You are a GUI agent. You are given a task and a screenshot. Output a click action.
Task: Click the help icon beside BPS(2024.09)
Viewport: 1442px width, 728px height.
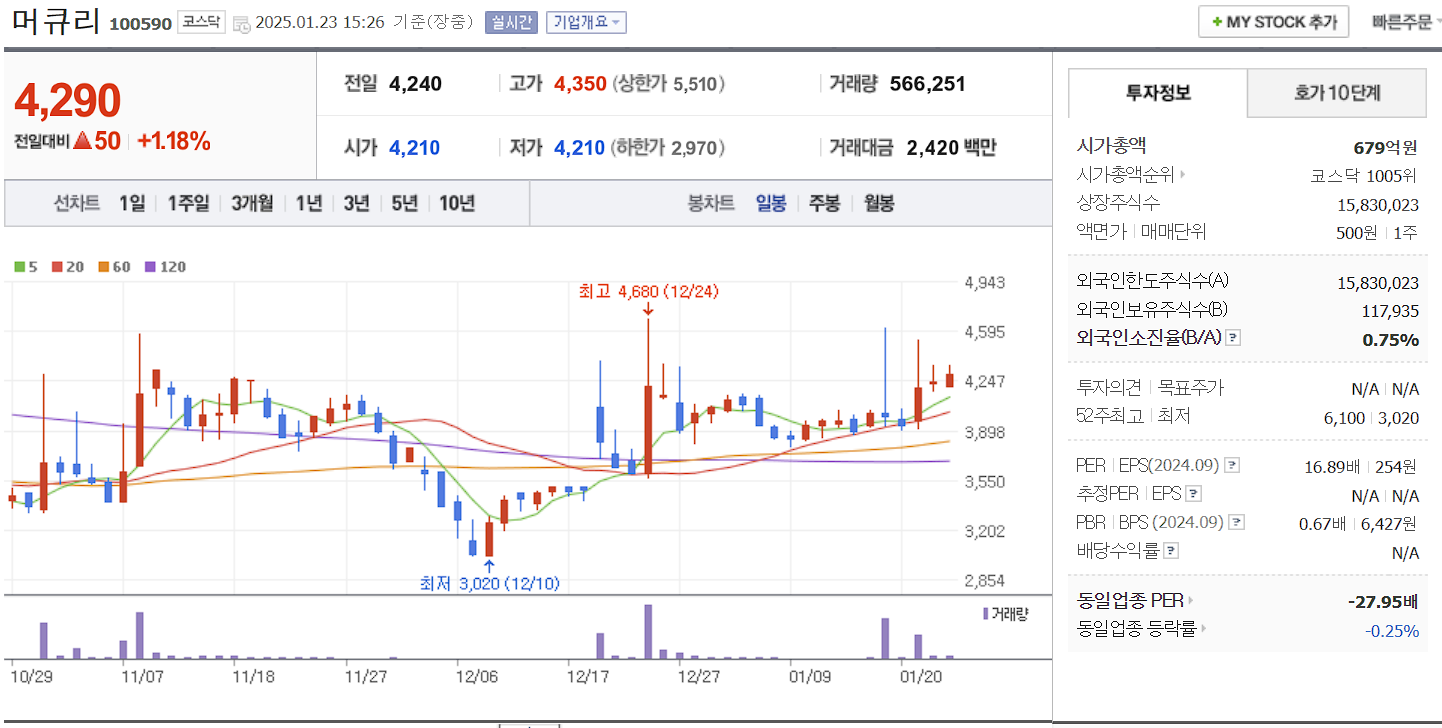click(x=1236, y=521)
